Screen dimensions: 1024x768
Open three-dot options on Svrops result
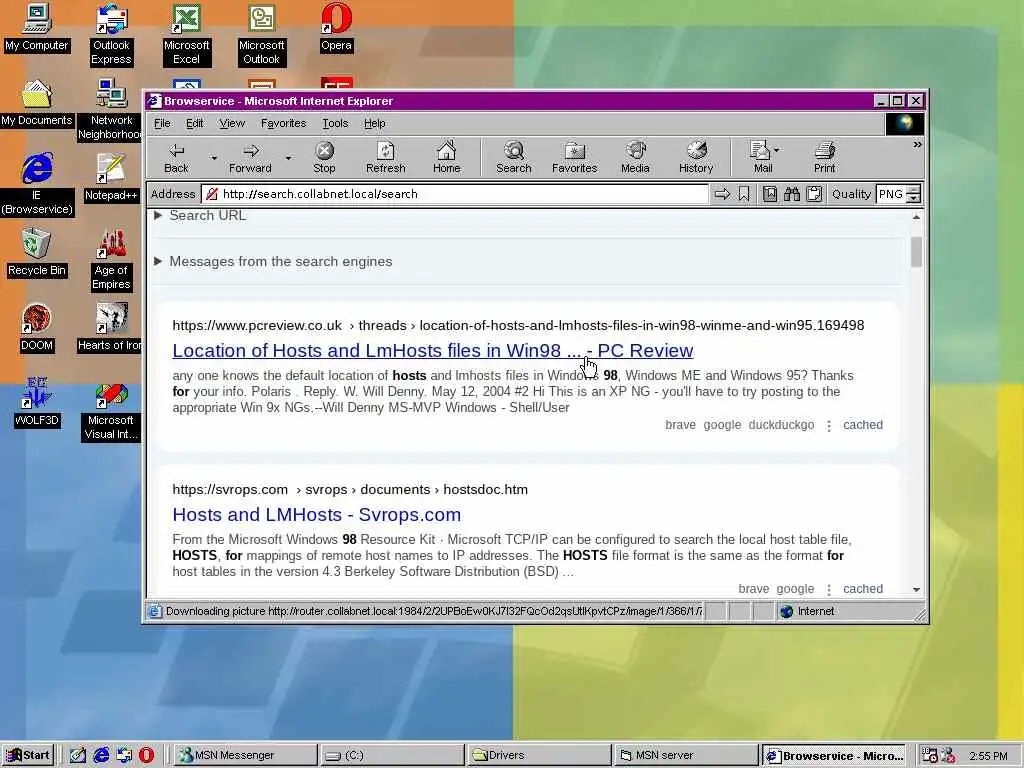829,590
